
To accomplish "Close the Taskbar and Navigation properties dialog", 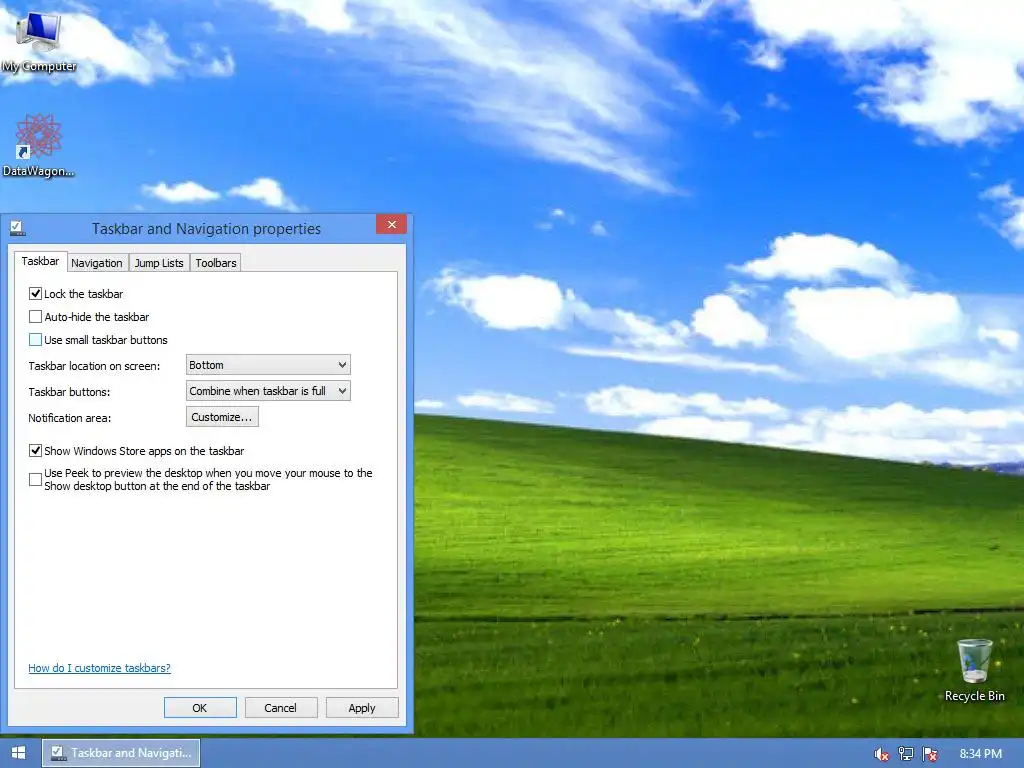I will point(391,225).
